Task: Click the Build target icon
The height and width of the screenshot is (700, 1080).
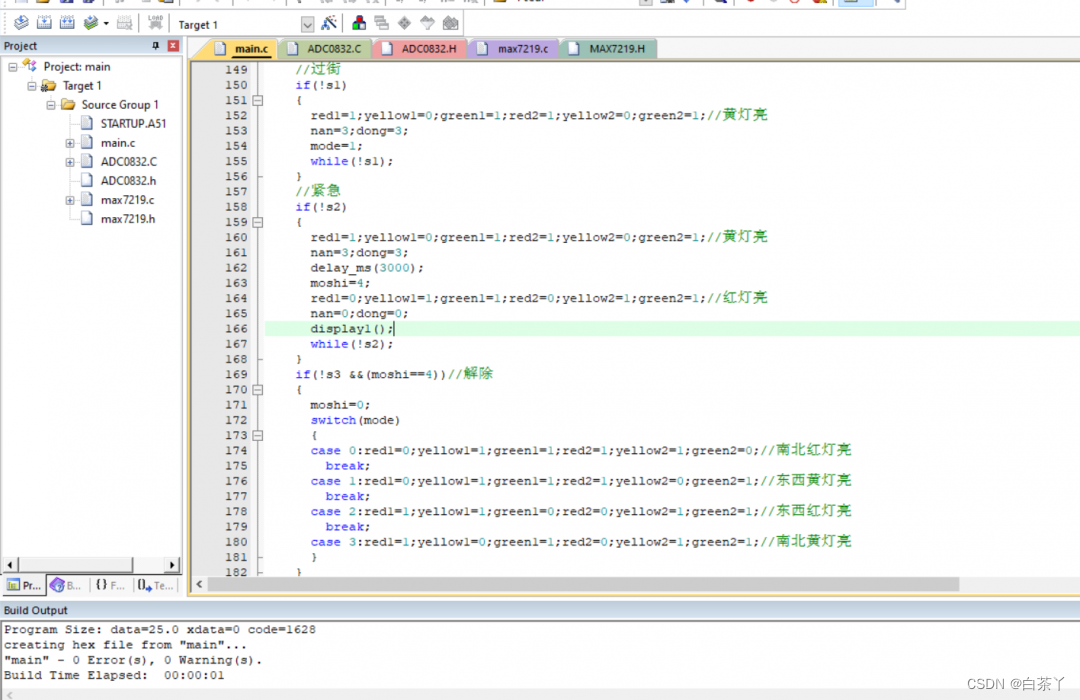Action: (x=44, y=23)
